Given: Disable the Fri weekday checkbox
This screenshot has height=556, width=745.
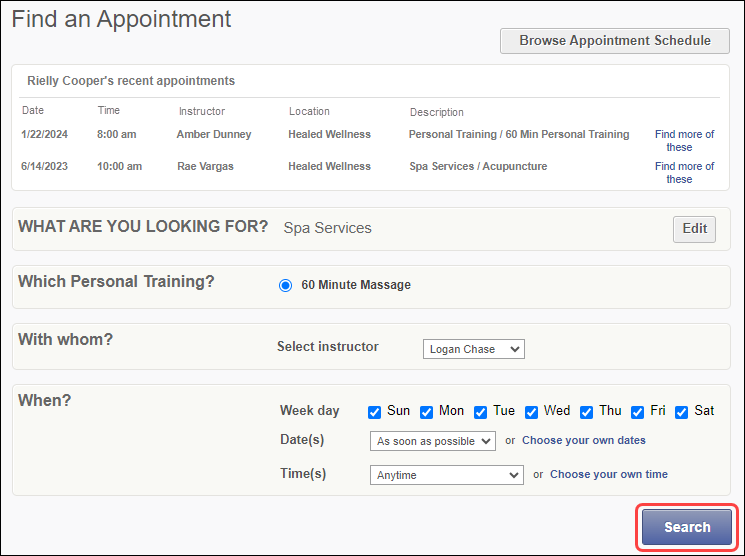Looking at the screenshot, I should (637, 412).
